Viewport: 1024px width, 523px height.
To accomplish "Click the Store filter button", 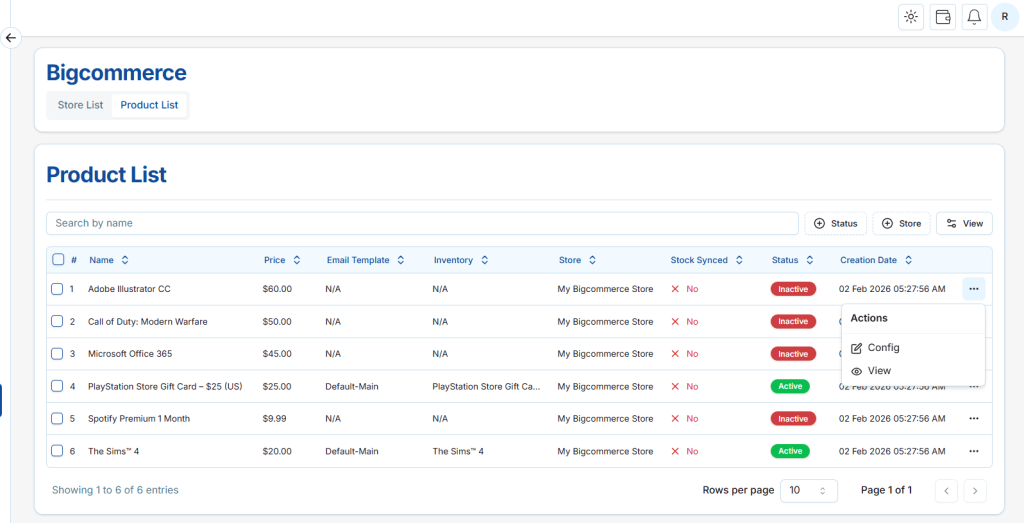I will click(901, 223).
